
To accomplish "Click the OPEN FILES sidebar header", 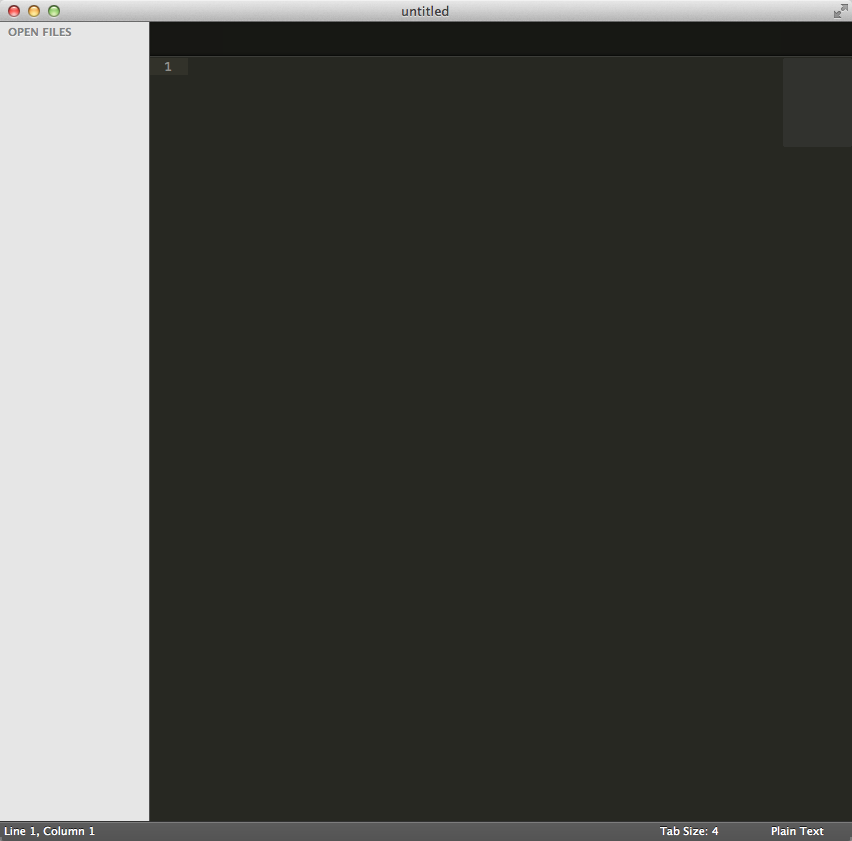I will [40, 32].
